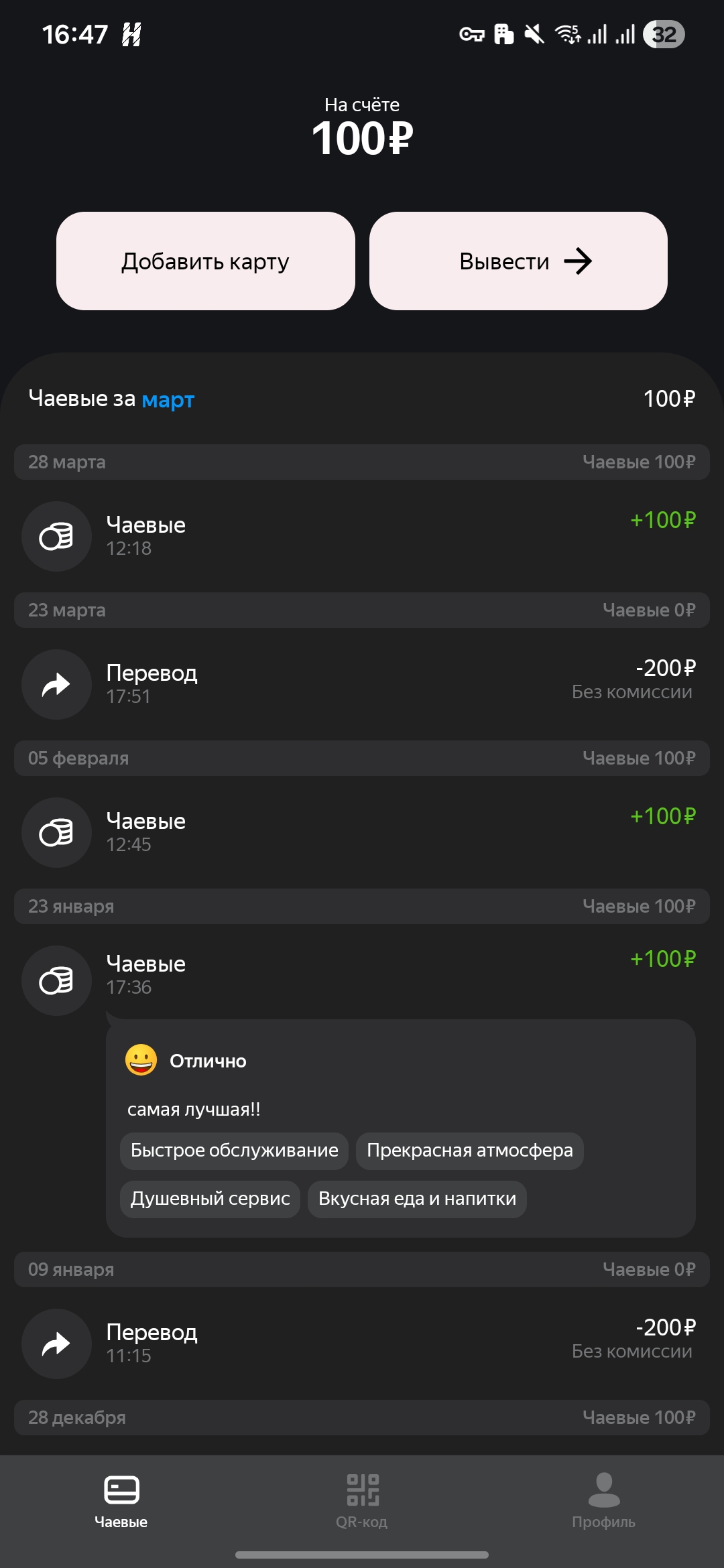The image size is (724, 1568).
Task: Tap the battery indicator in status bar
Action: [664, 34]
